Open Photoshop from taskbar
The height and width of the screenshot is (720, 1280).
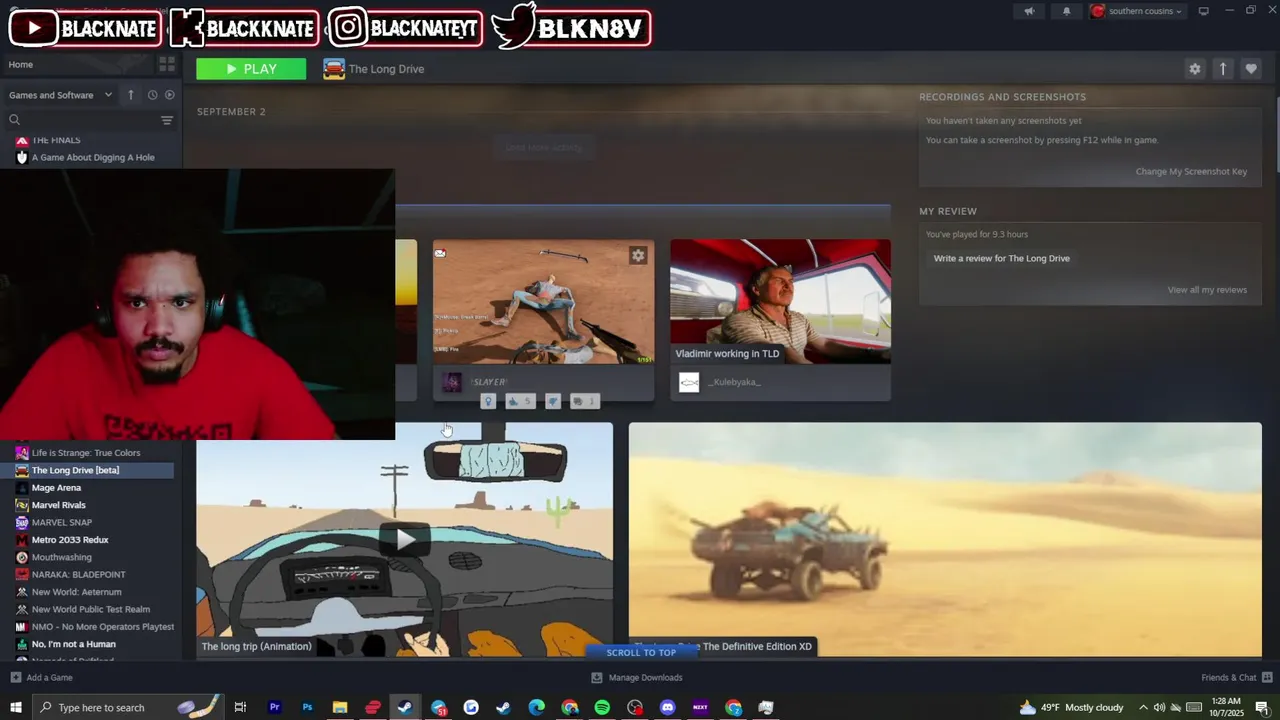click(307, 707)
